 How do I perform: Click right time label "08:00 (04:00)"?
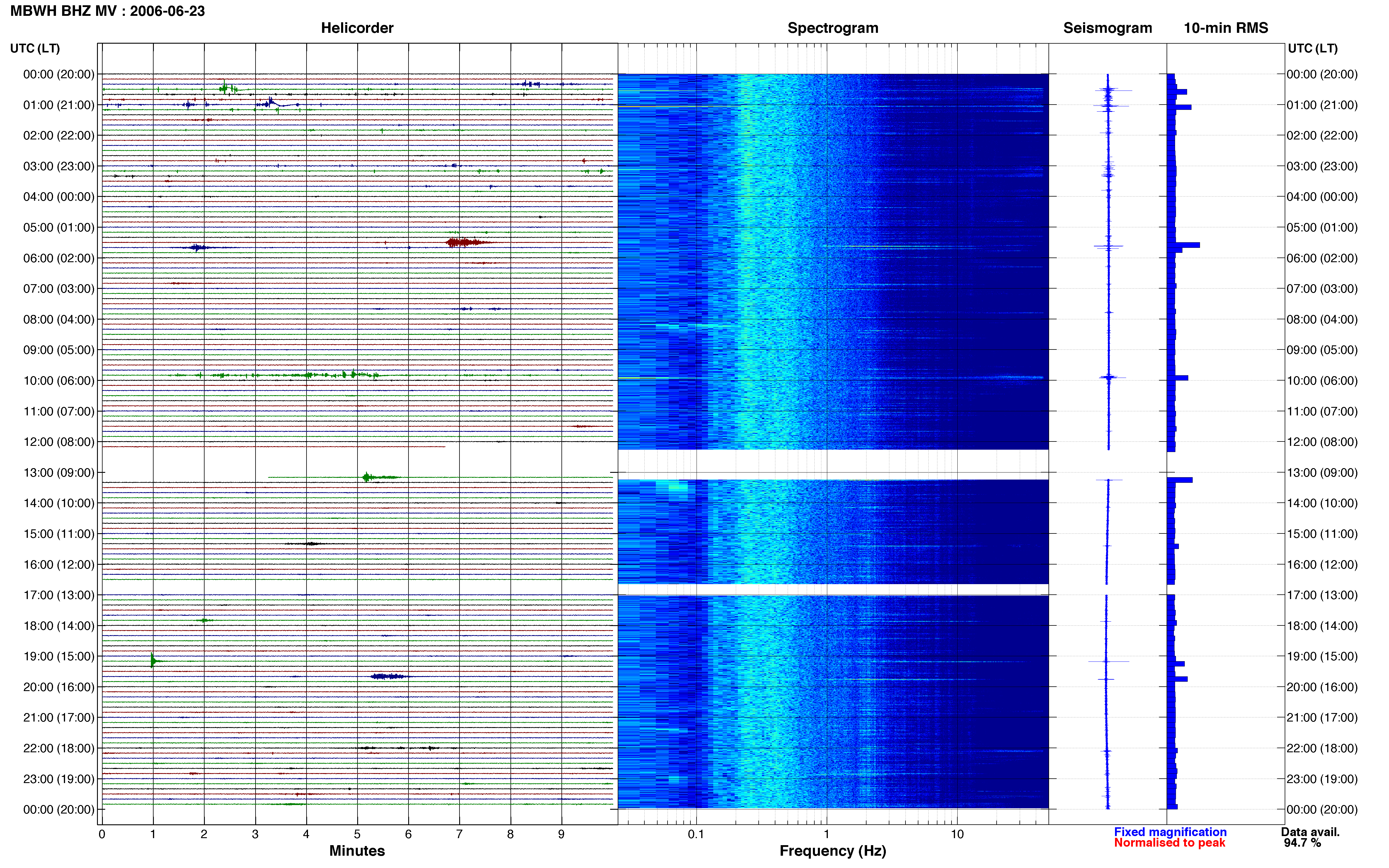tap(1322, 319)
